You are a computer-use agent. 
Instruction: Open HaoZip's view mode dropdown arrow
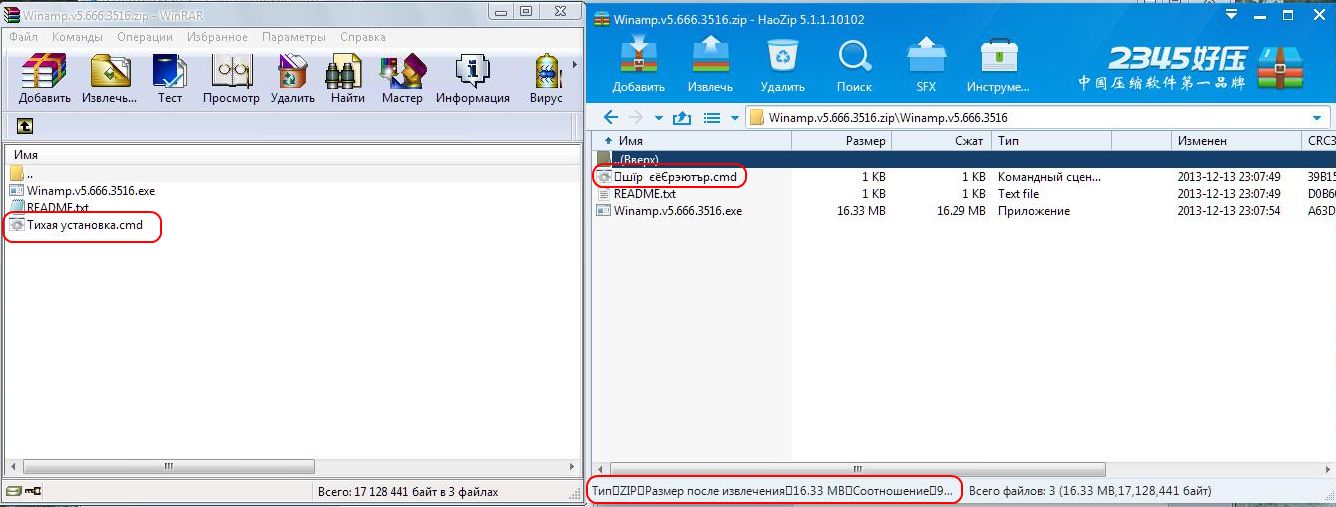(735, 118)
